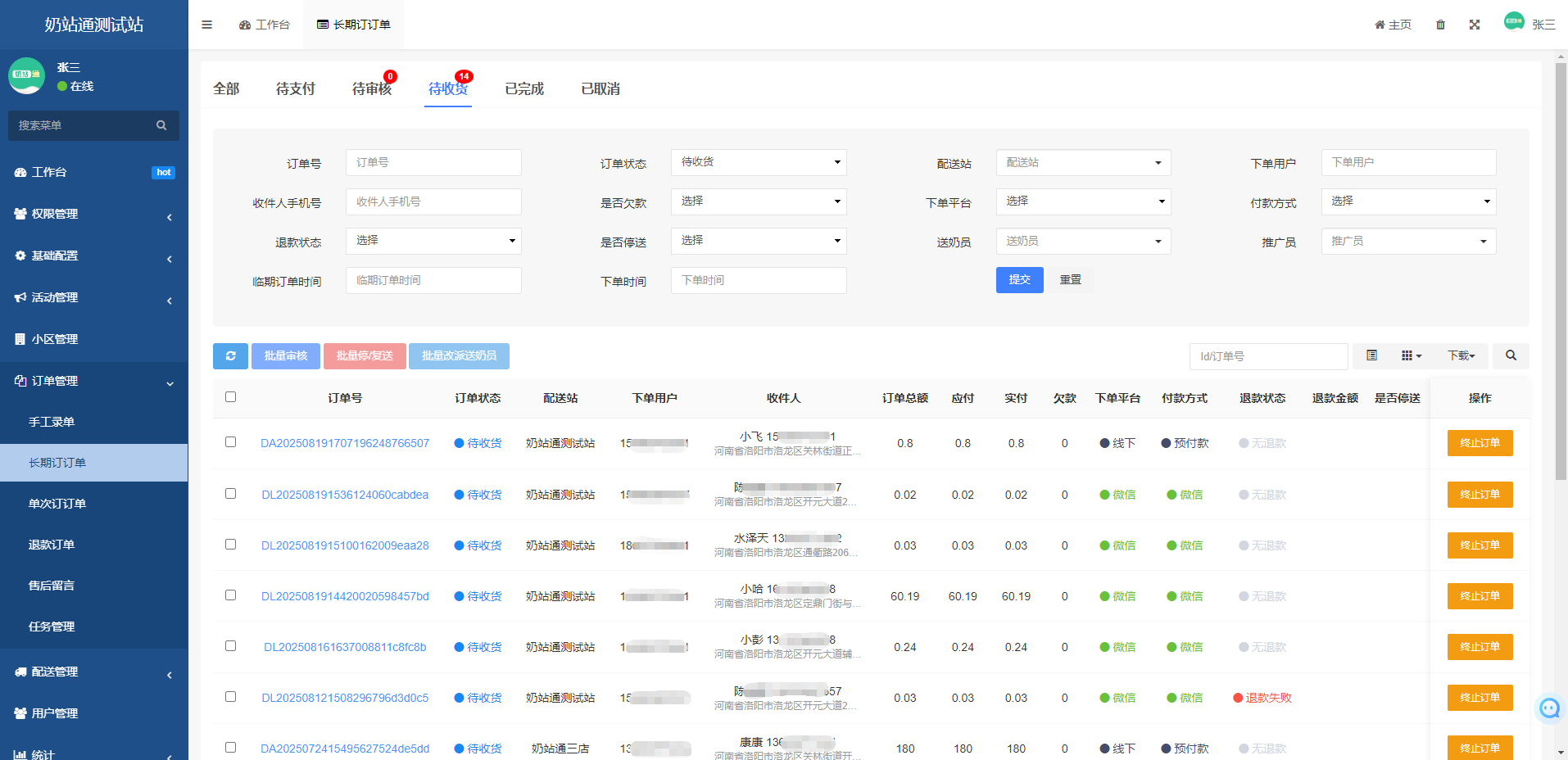Toggle table card view icon

[x=1371, y=356]
